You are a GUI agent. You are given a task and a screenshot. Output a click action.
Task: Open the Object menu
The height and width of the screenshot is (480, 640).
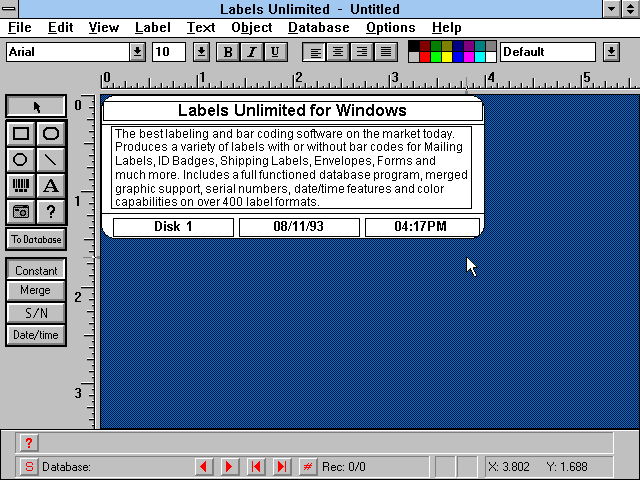click(x=251, y=27)
